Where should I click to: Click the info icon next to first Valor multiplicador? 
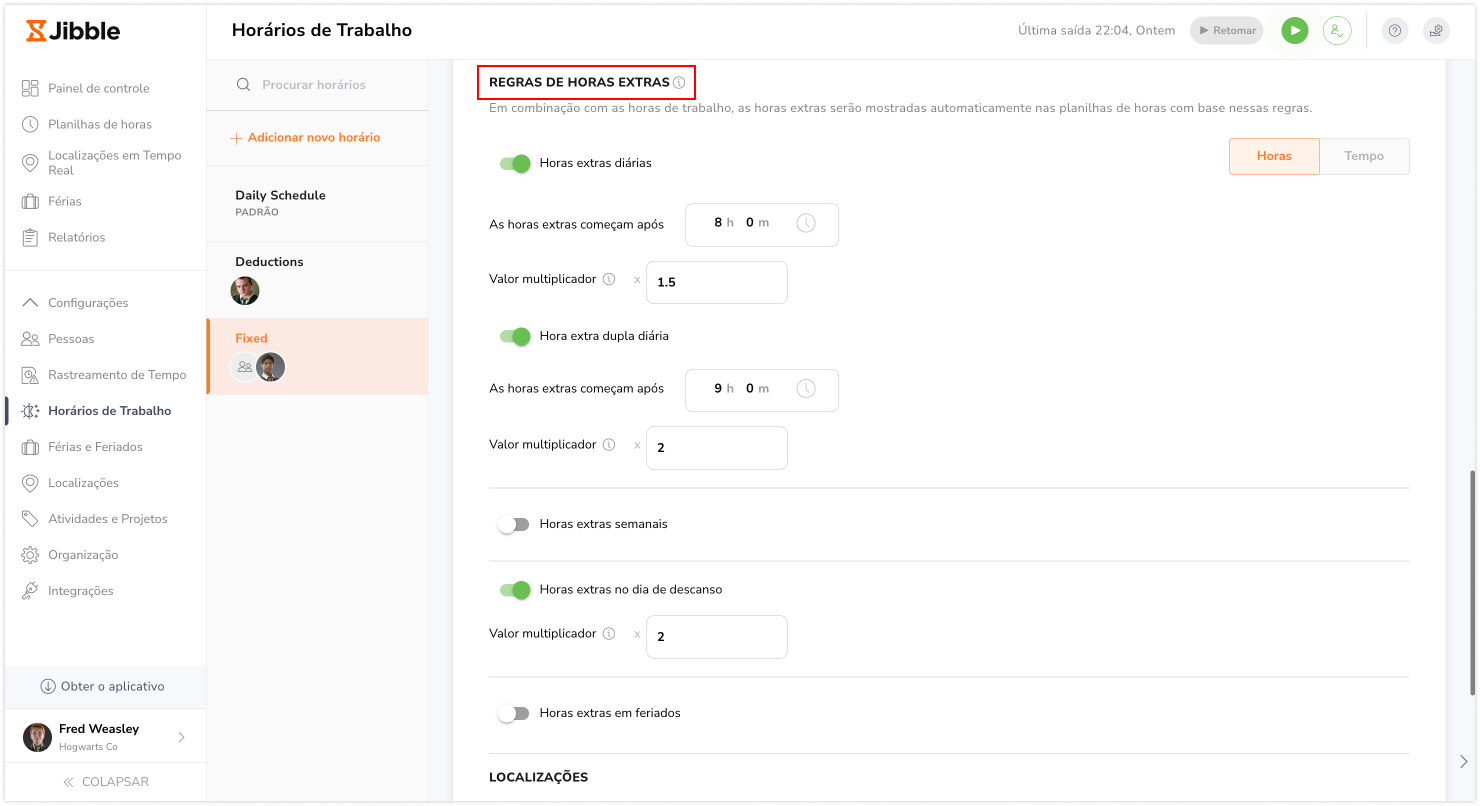coord(609,279)
